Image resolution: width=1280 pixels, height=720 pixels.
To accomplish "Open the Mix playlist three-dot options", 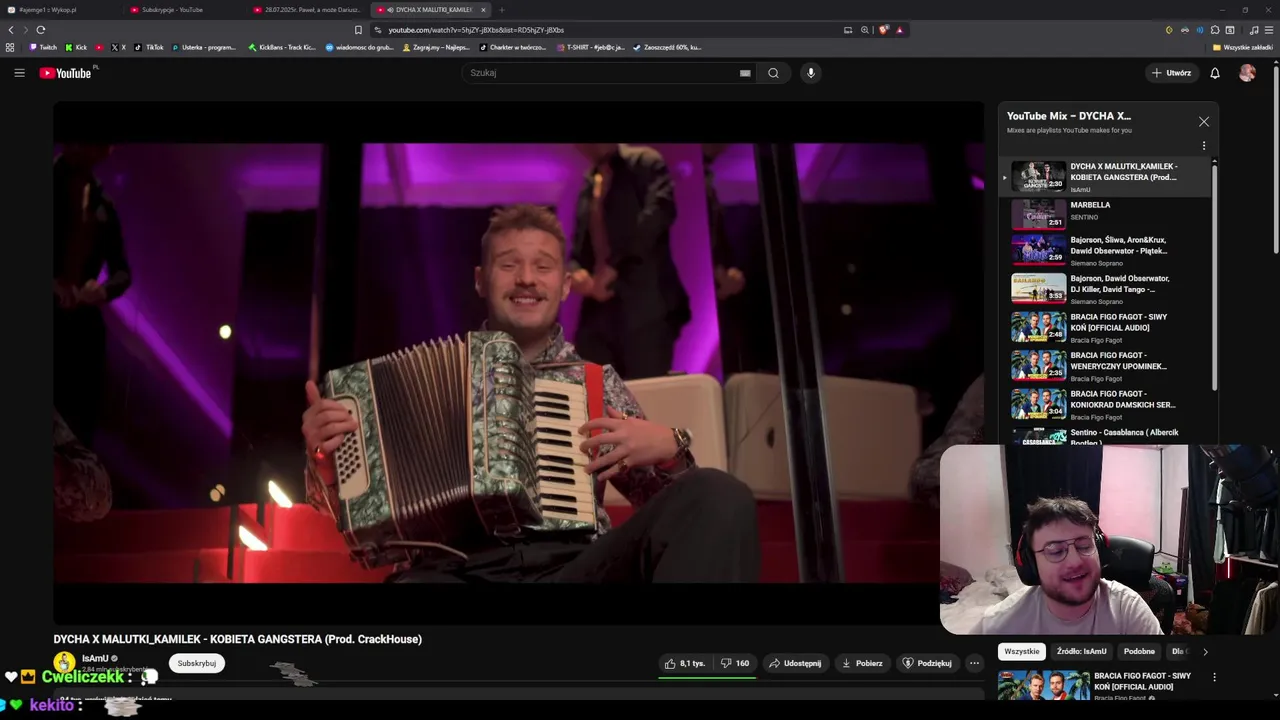I will click(x=1204, y=146).
